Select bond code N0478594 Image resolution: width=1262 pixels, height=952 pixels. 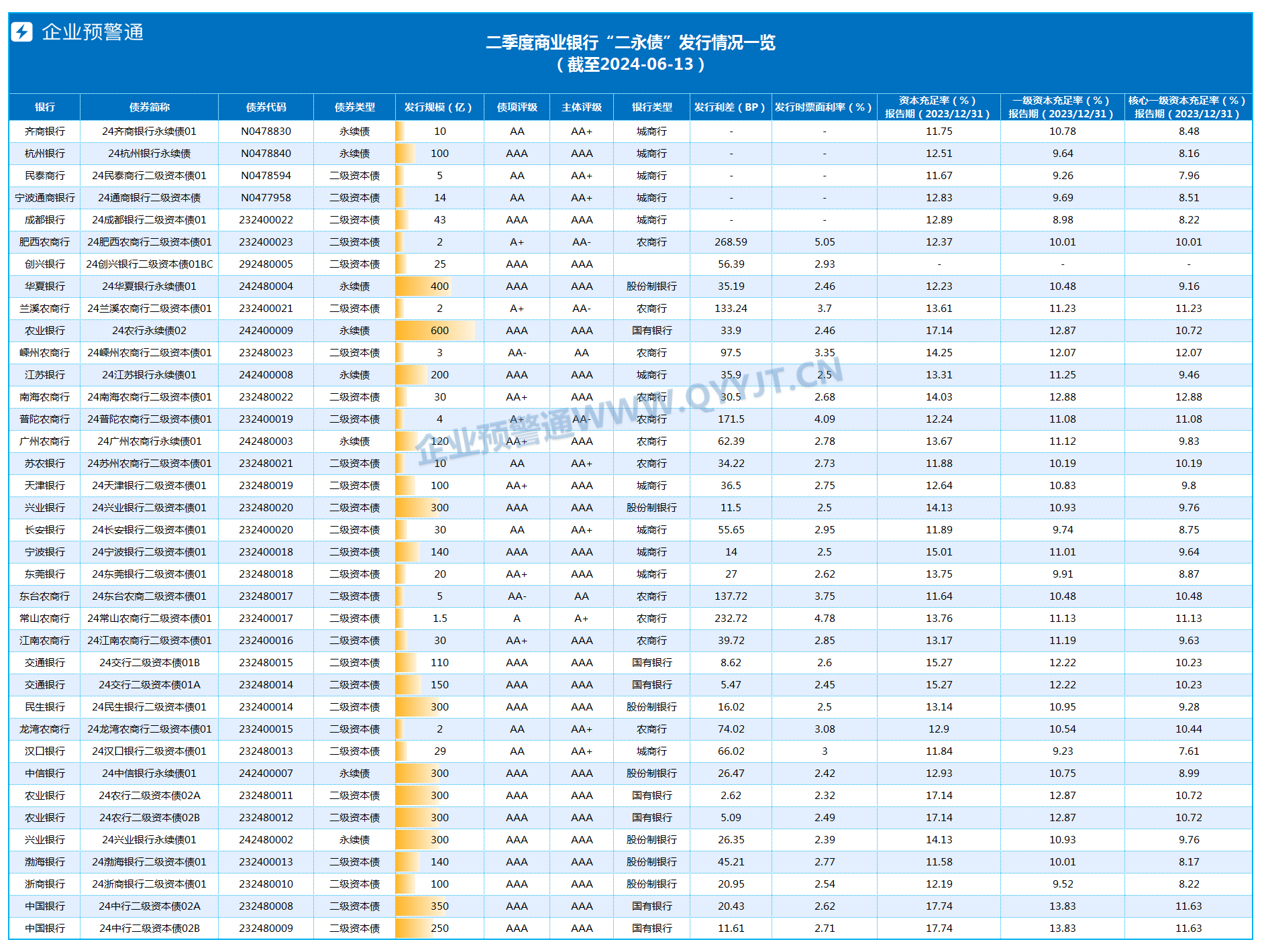(x=266, y=176)
